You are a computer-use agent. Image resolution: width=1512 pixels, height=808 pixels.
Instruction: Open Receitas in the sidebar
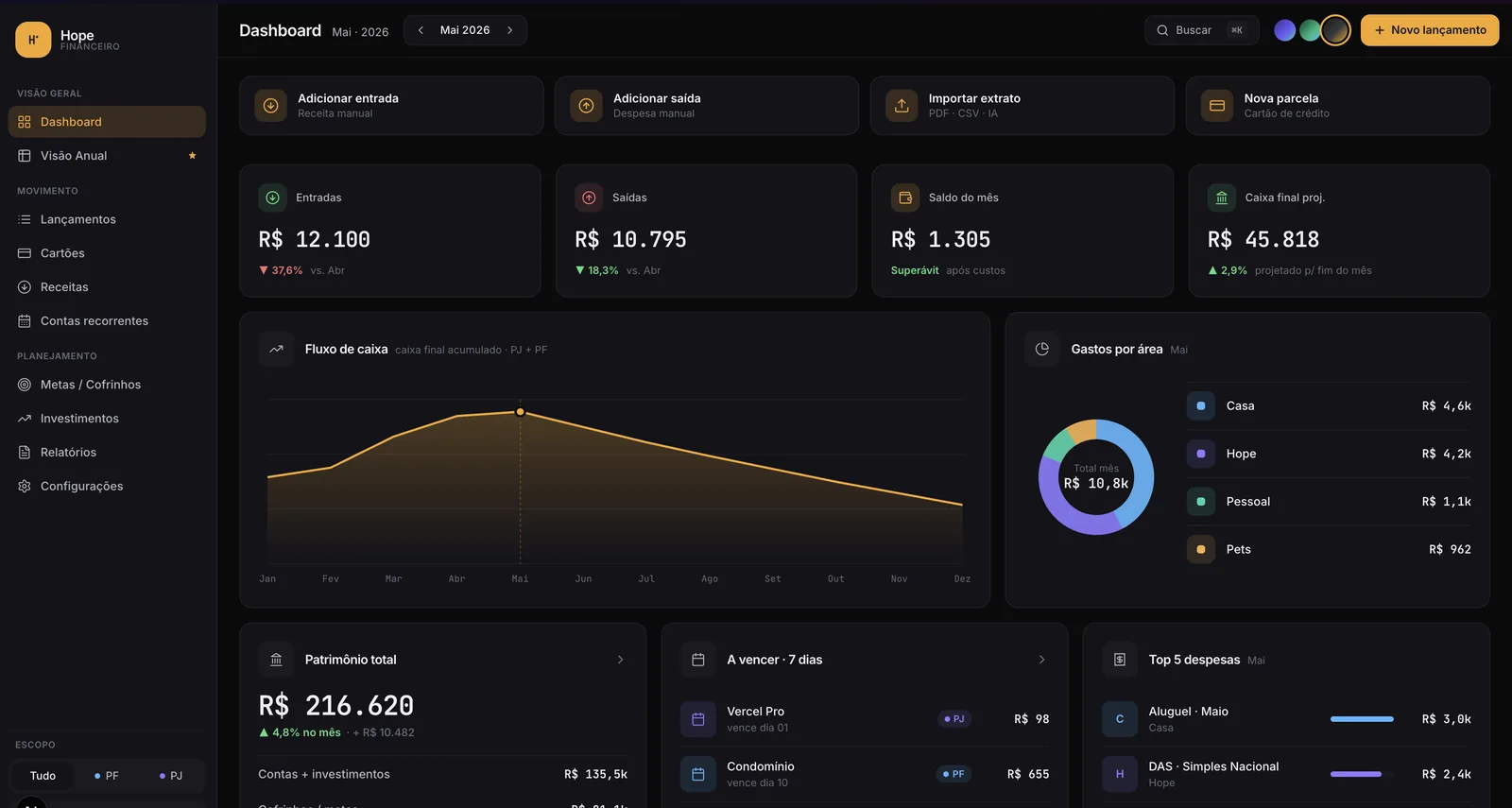pyautogui.click(x=107, y=287)
